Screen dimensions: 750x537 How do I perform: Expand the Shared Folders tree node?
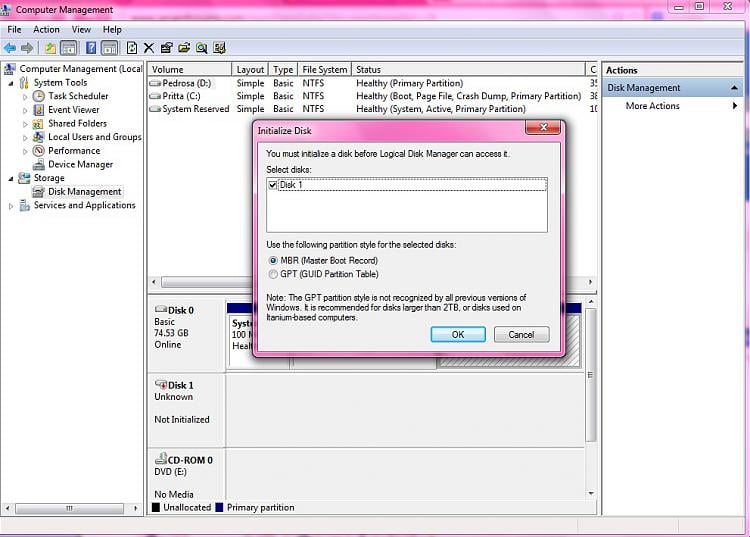point(25,124)
